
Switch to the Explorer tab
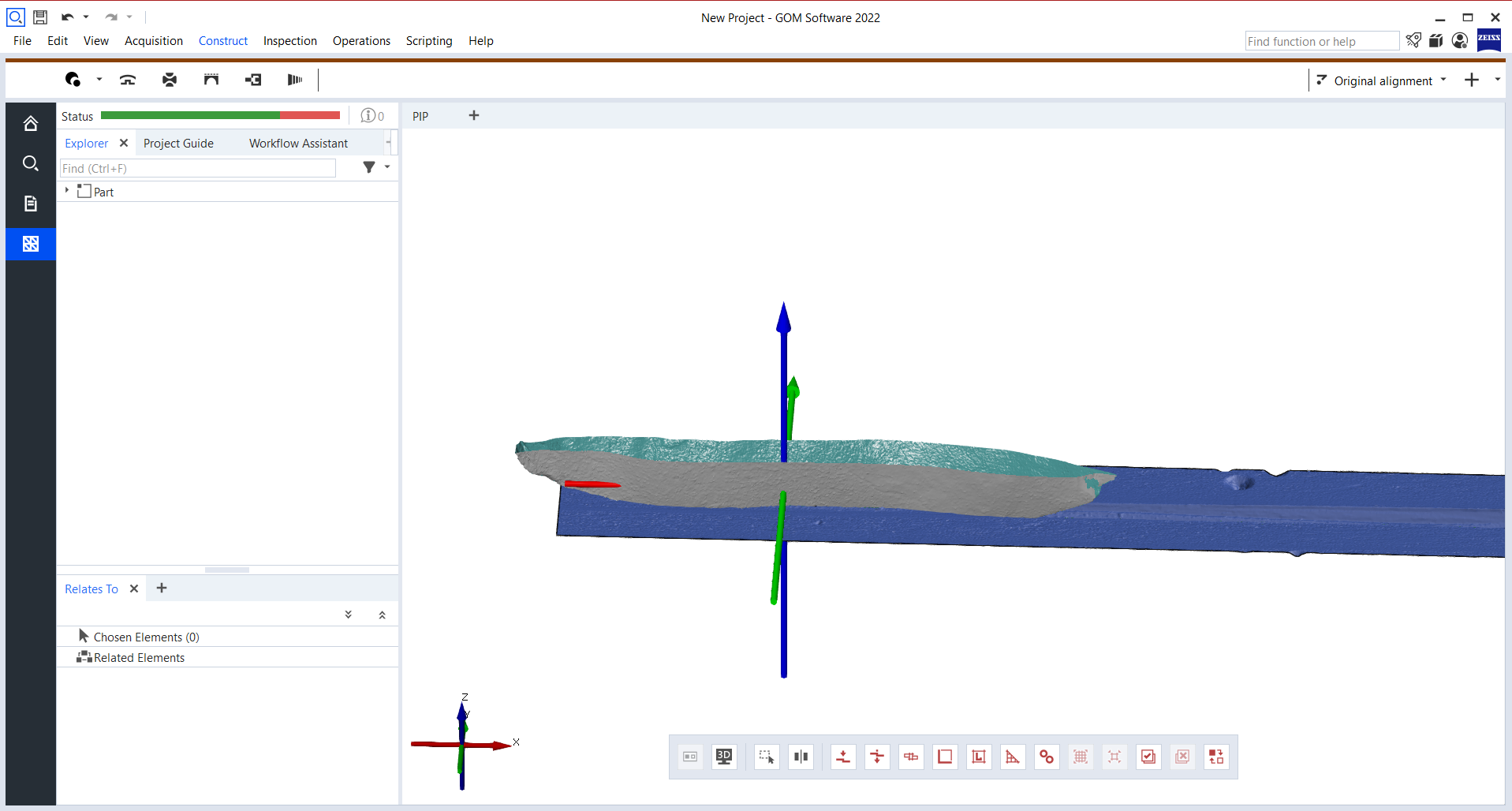pos(86,144)
